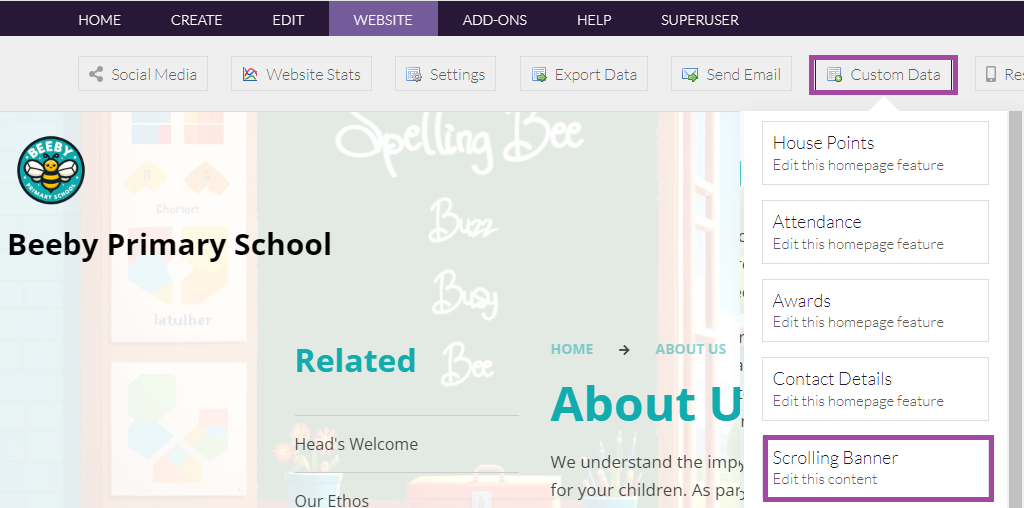Switch to the CREATE tab
The image size is (1024, 508).
point(196,19)
